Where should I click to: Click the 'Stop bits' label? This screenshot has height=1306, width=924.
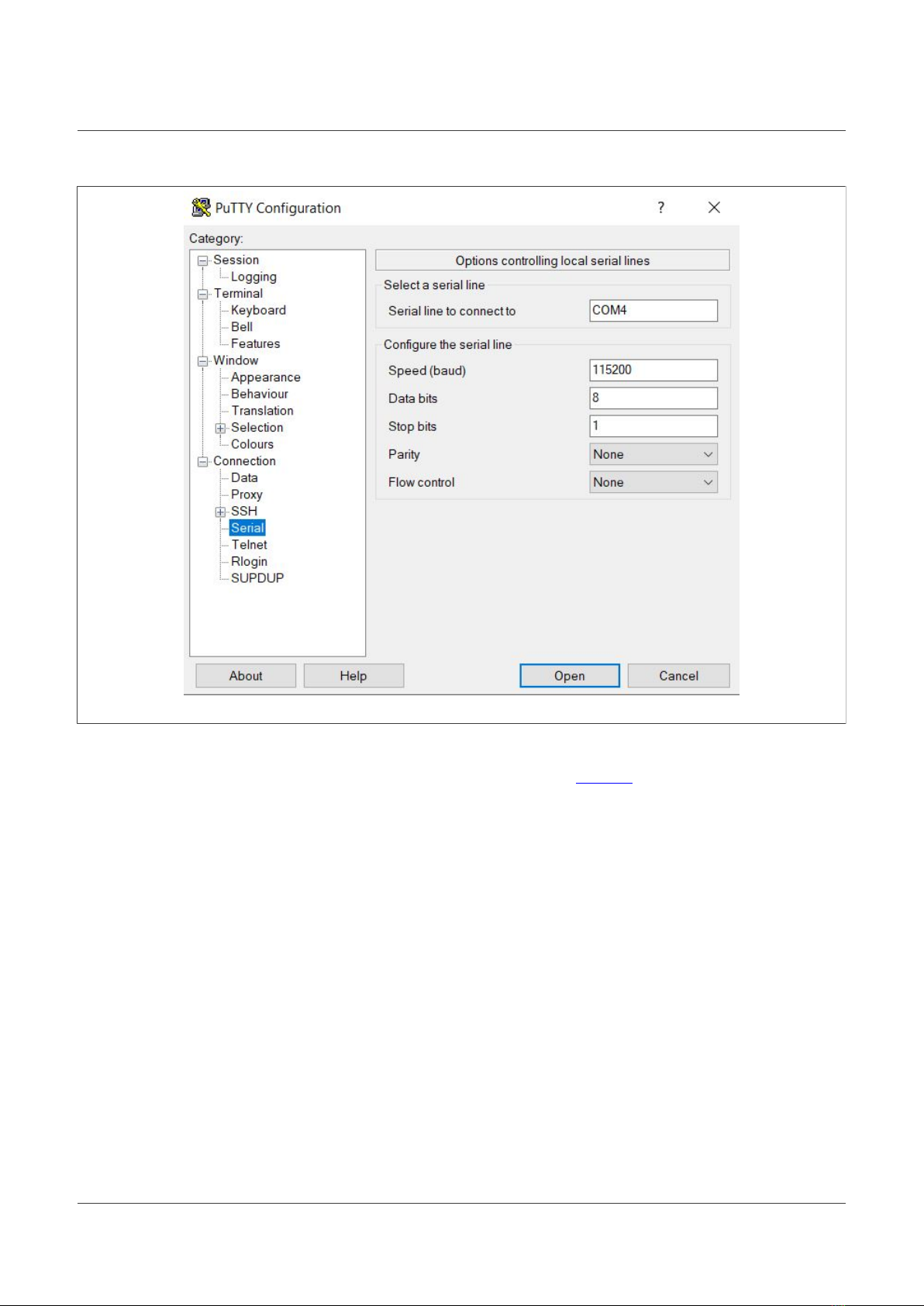(x=412, y=426)
